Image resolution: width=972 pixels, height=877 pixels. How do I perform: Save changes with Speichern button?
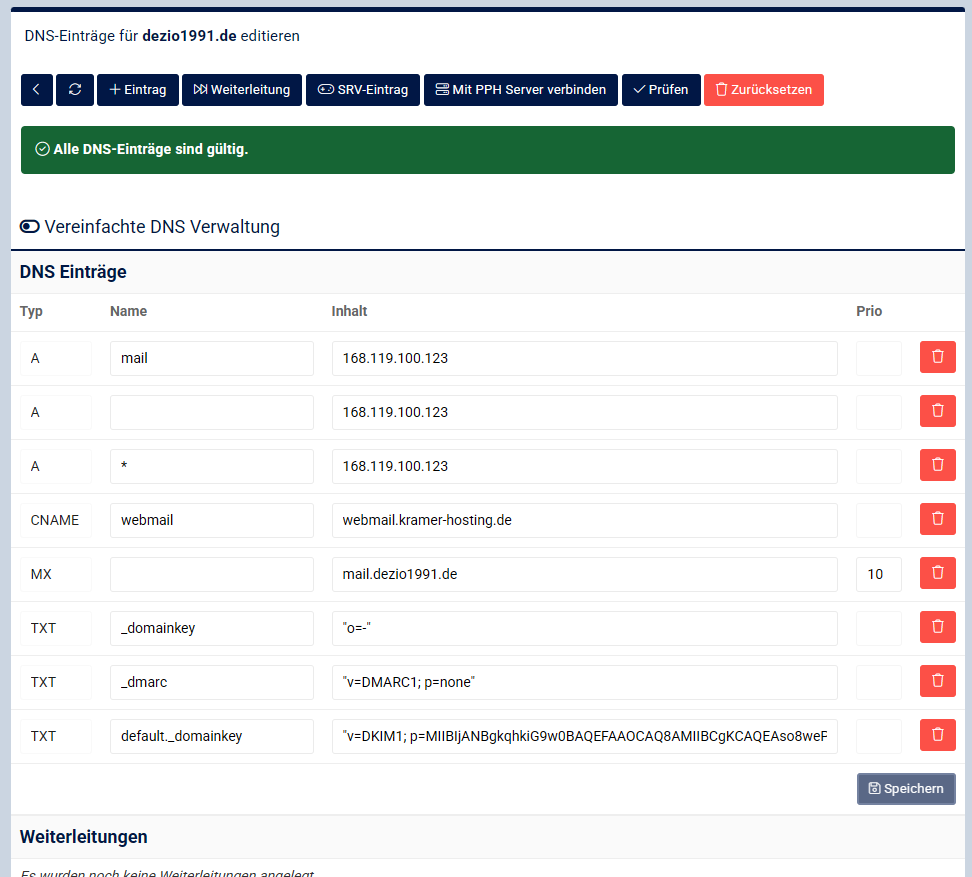coord(906,789)
